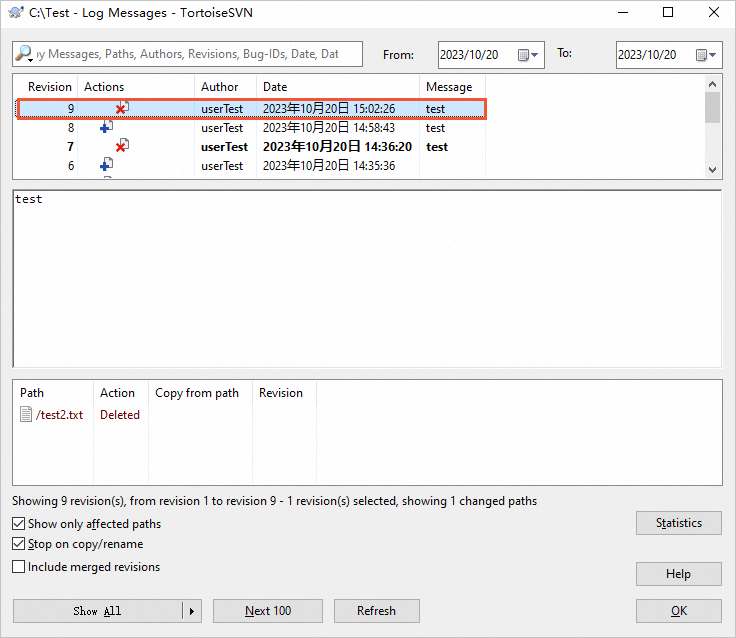Click date 14:58:43 in revision list

click(x=329, y=128)
